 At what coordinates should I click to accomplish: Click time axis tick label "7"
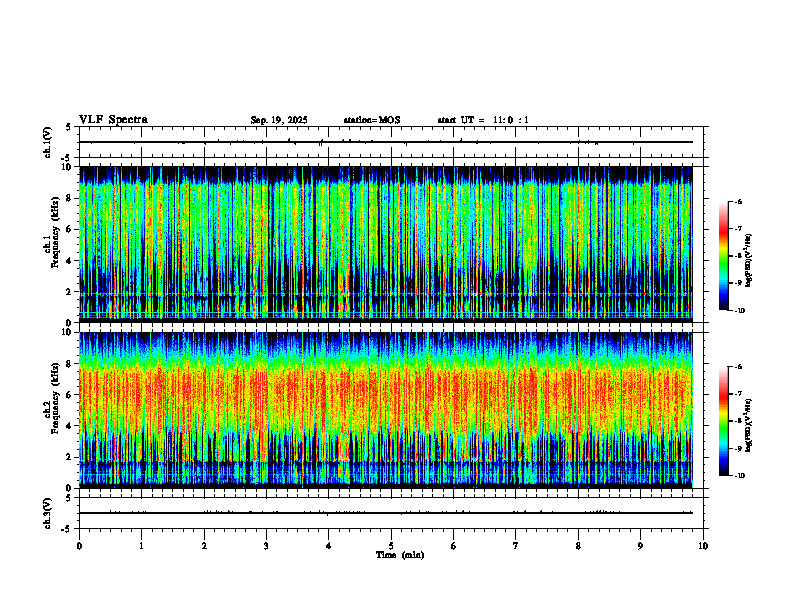click(x=516, y=546)
